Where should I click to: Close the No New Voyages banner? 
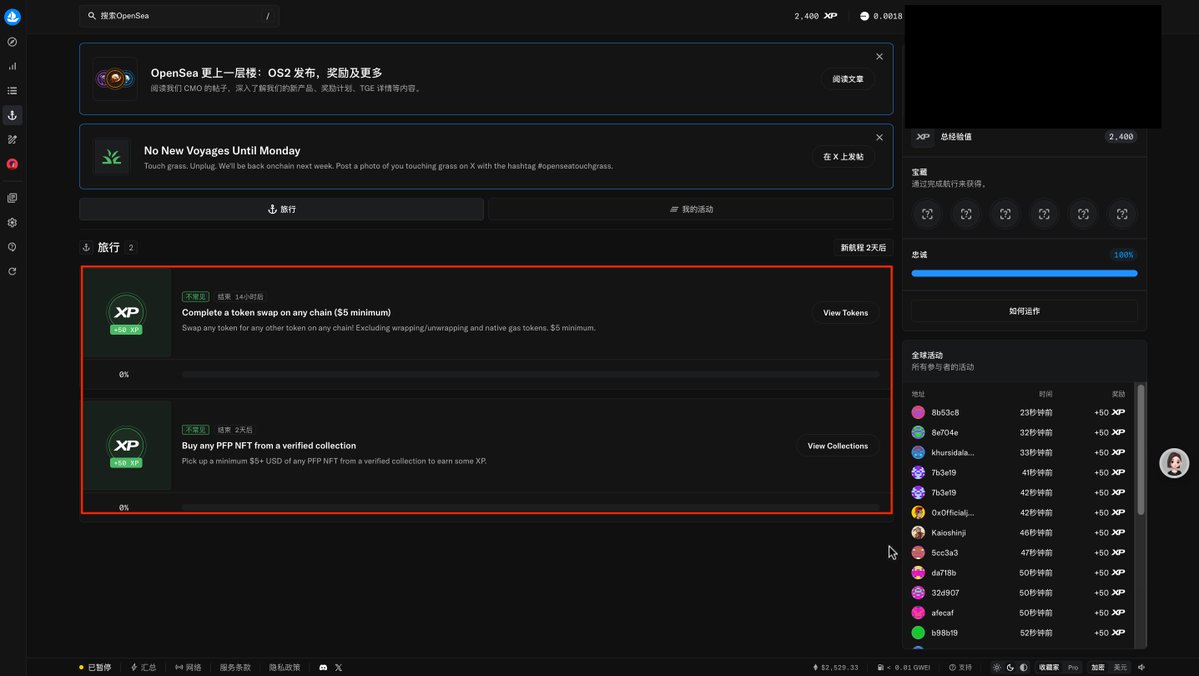(879, 138)
